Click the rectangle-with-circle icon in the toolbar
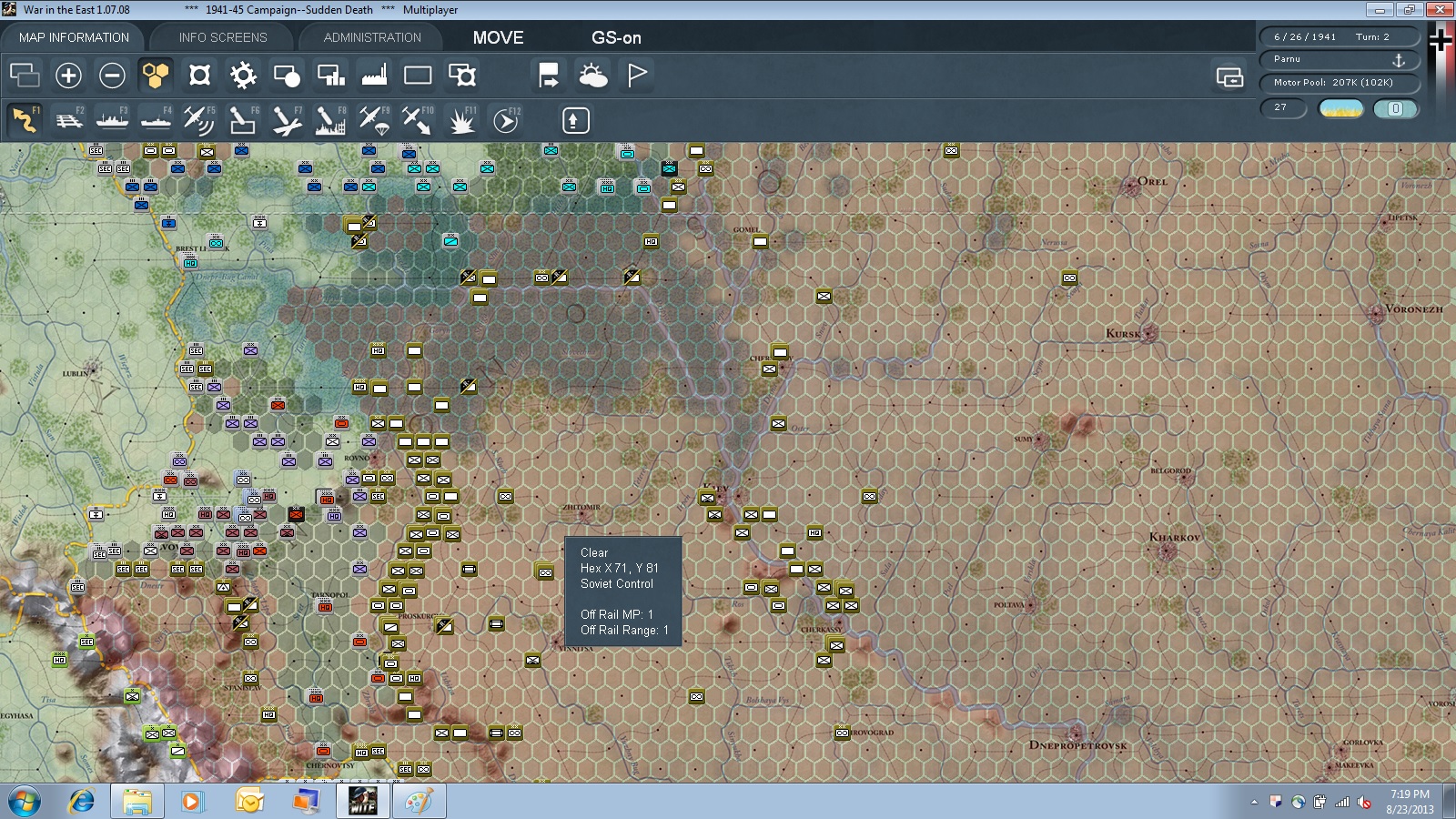Image resolution: width=1456 pixels, height=819 pixels. (287, 75)
